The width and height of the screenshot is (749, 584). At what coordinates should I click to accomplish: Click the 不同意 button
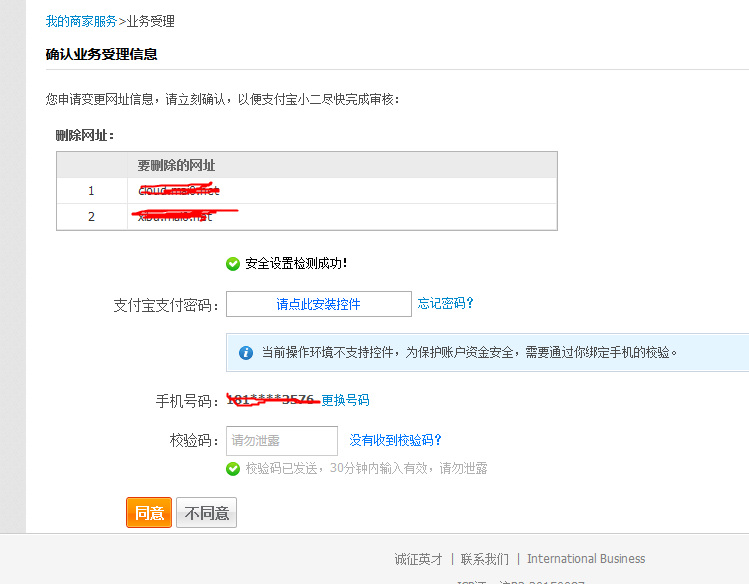click(206, 513)
